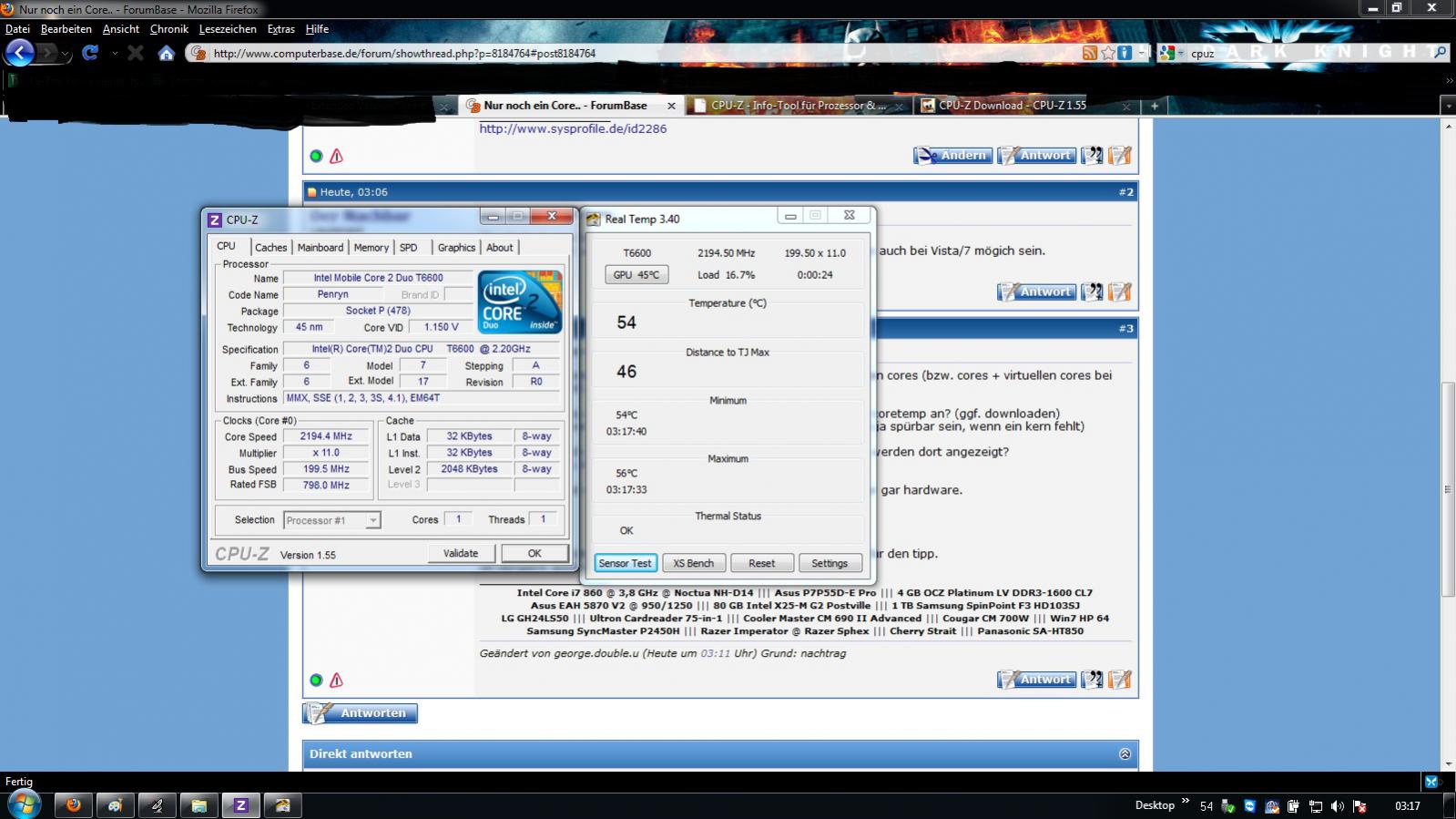Open Action Center flag tray icon

[1359, 806]
